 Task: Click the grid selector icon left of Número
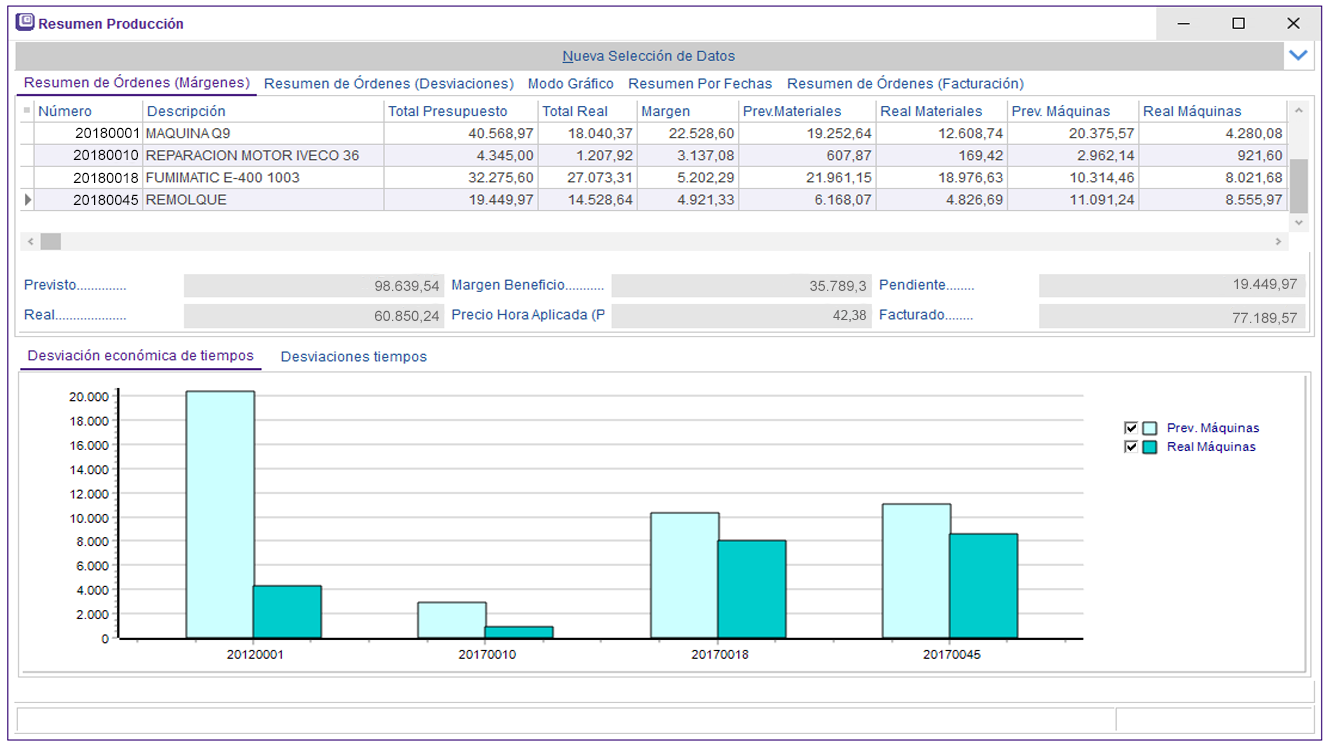27,111
